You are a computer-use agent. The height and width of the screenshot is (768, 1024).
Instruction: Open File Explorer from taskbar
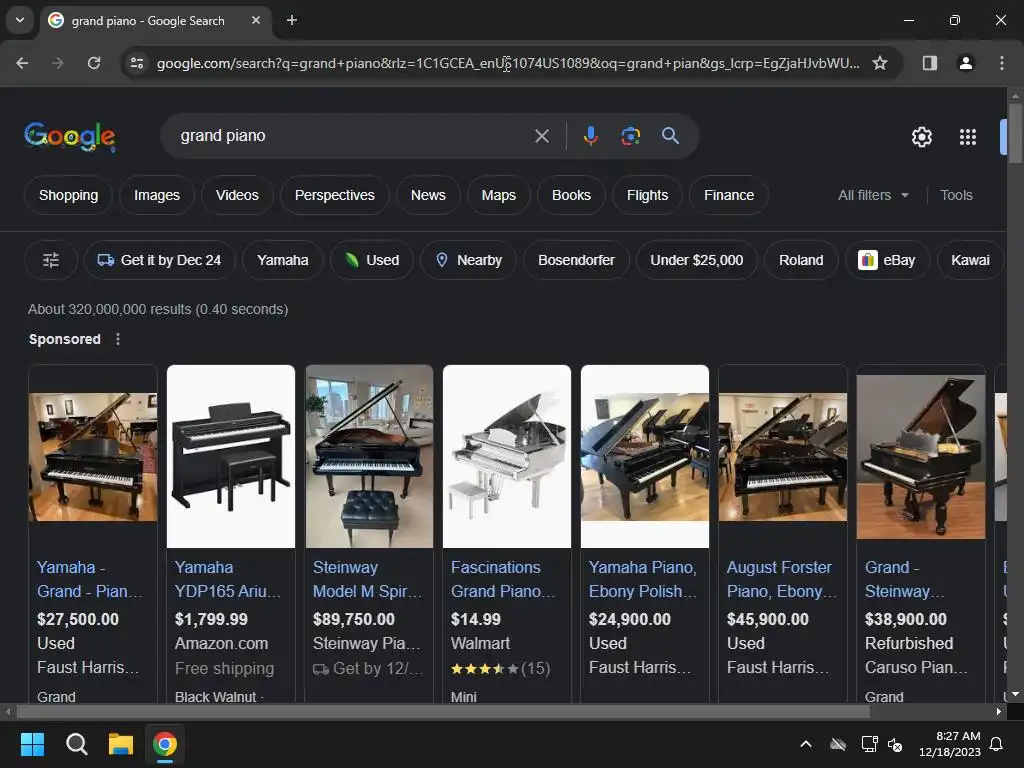(121, 744)
